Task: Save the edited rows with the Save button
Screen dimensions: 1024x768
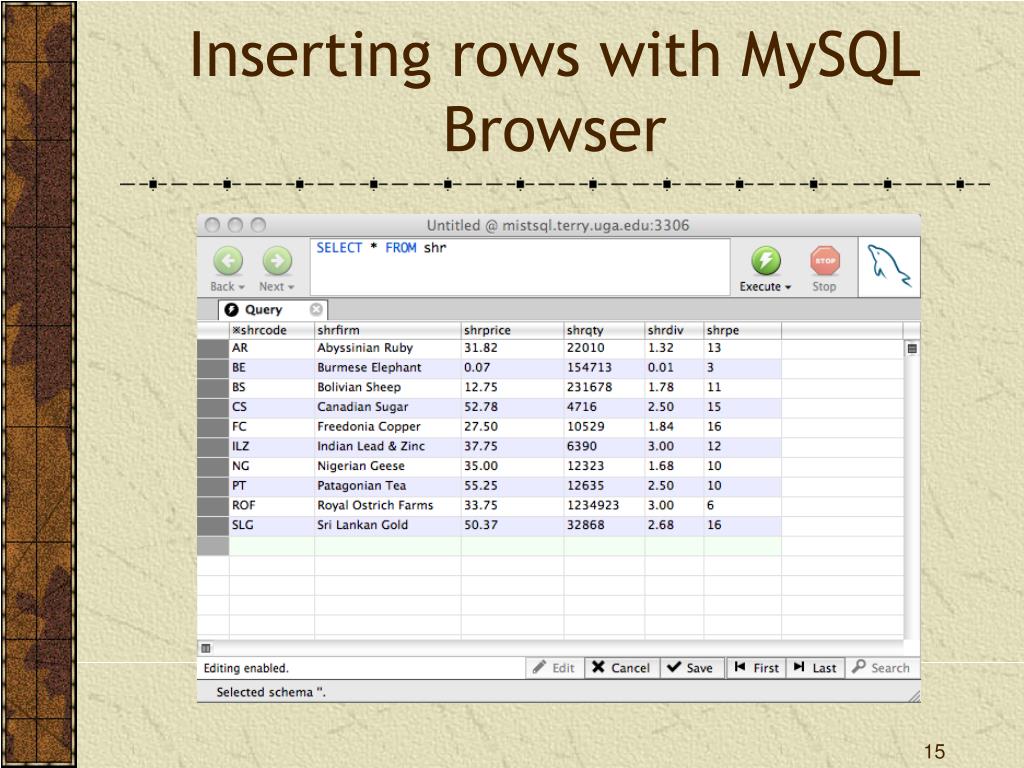Action: coord(691,668)
